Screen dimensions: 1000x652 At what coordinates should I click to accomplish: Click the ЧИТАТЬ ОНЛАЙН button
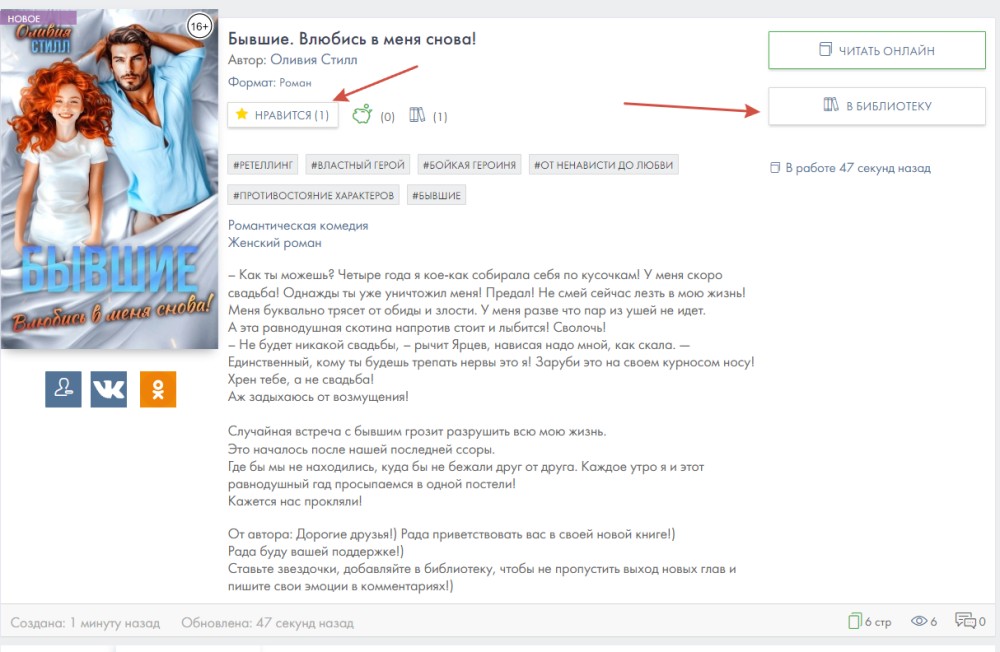(x=877, y=50)
